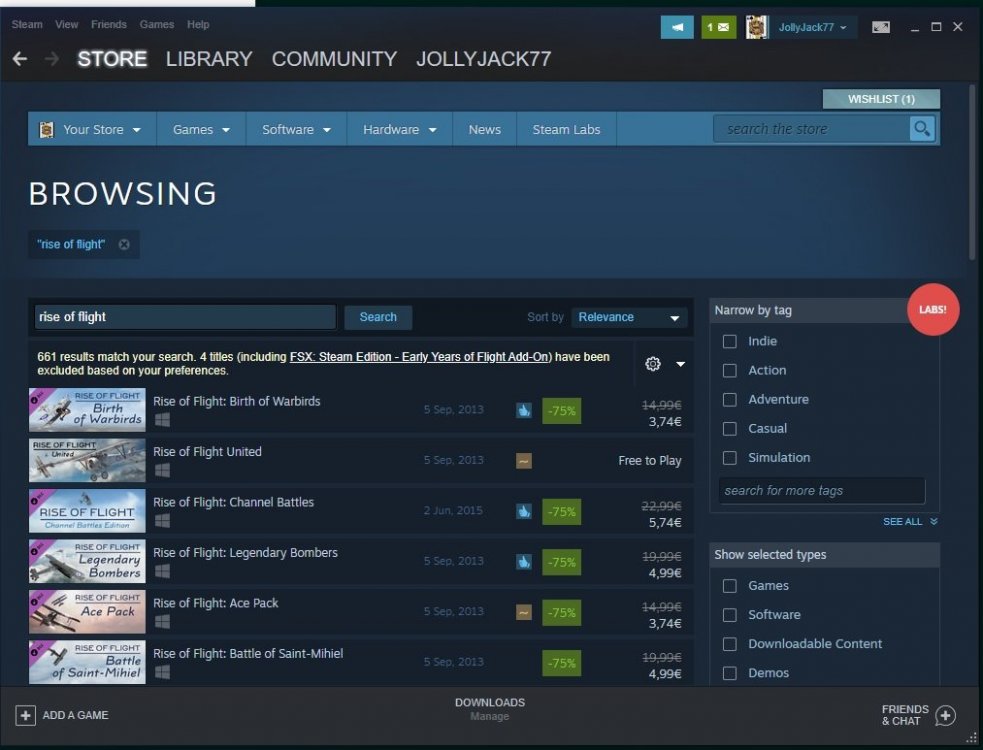Click the search preferences gear icon

[653, 364]
